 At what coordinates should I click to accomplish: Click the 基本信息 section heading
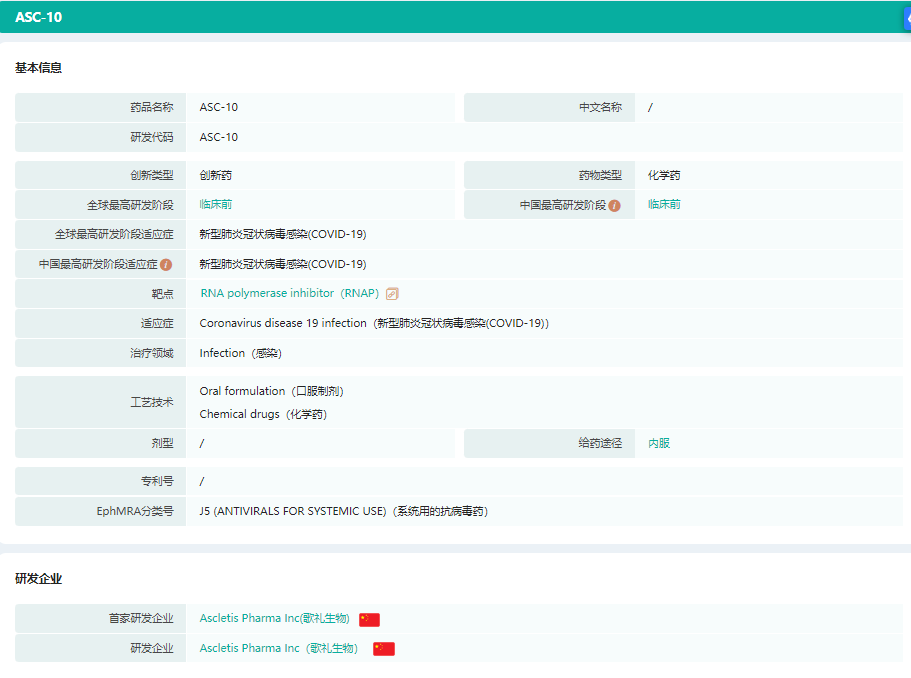[x=39, y=68]
